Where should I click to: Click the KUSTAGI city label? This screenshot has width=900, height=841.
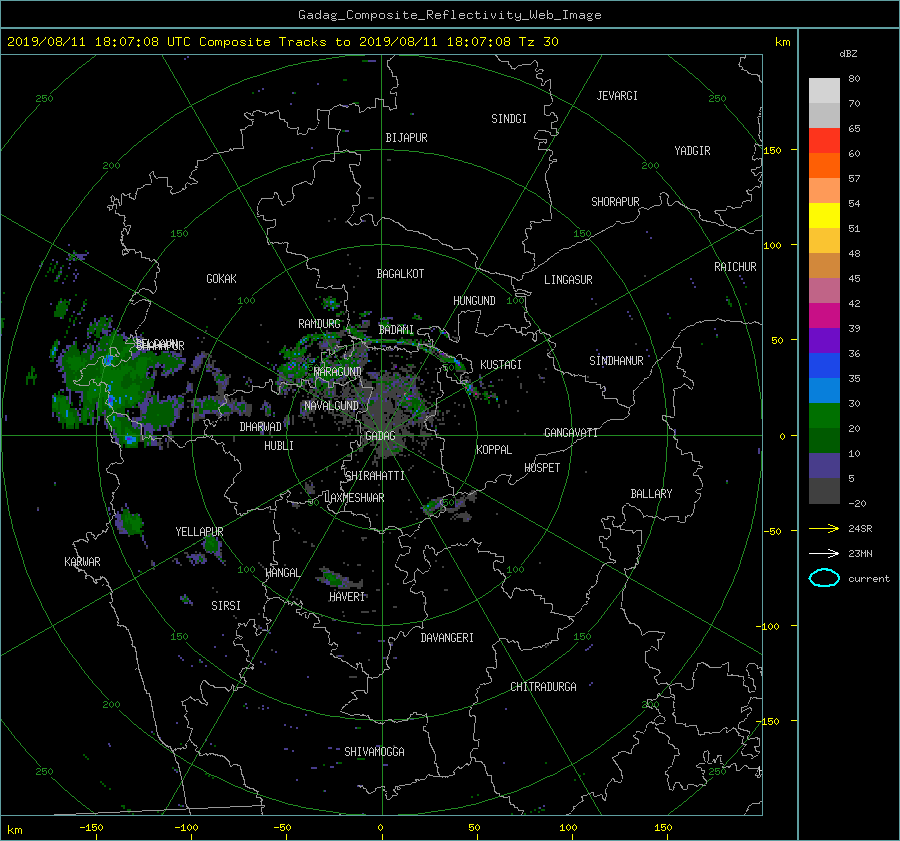click(x=501, y=365)
